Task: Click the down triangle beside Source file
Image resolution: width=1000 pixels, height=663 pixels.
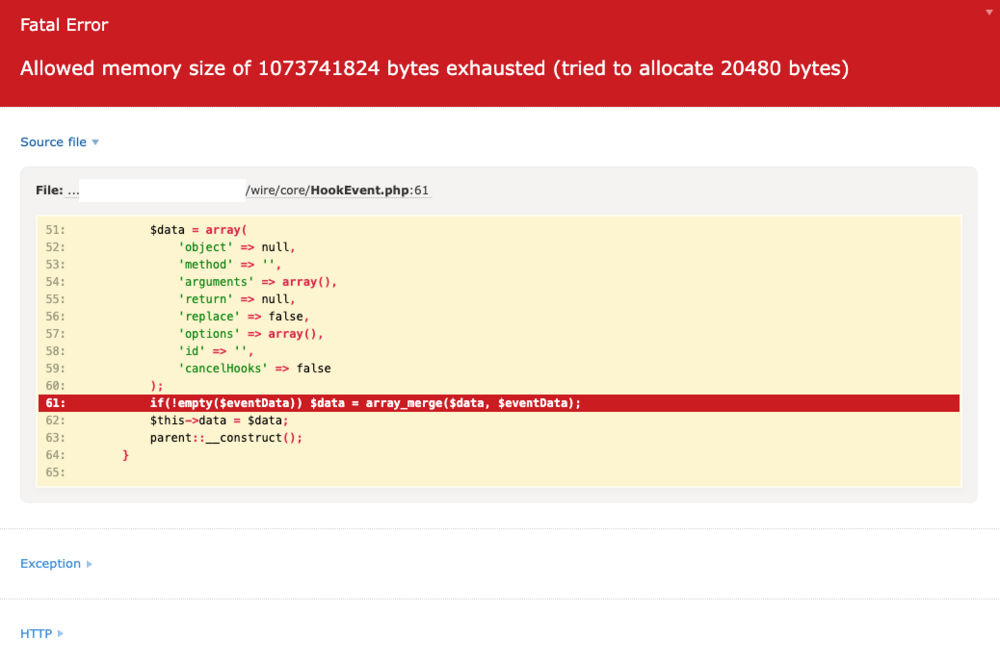Action: (96, 142)
